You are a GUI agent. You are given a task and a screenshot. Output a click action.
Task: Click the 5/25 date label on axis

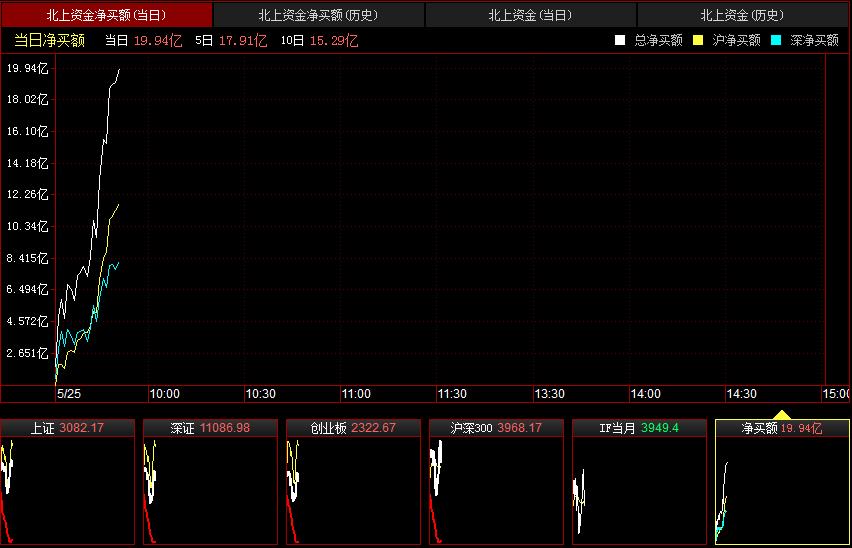point(69,394)
